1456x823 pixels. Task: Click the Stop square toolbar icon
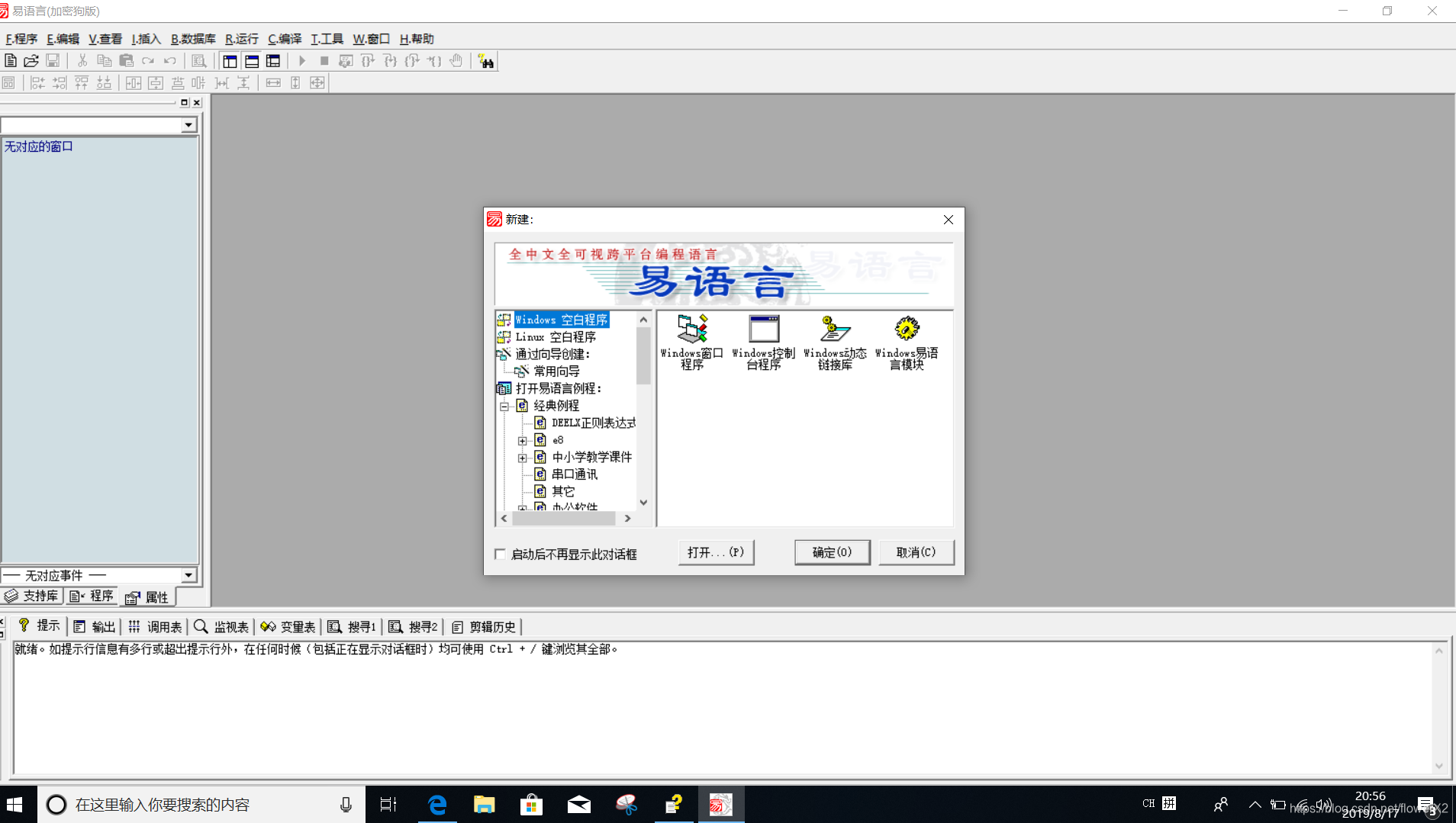tap(324, 61)
